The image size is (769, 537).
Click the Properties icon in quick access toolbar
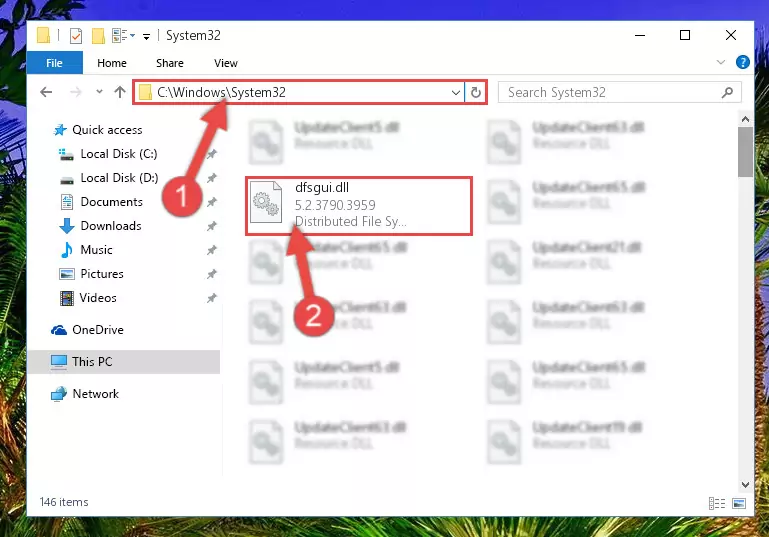click(x=76, y=36)
